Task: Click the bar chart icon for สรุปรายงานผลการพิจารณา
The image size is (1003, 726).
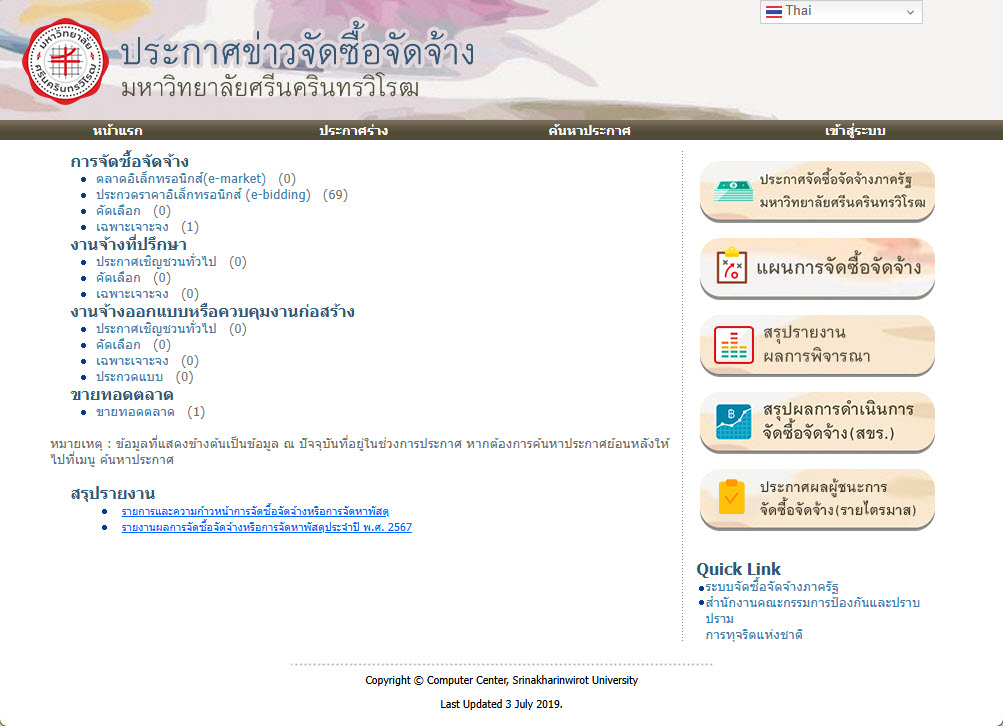Action: (x=733, y=345)
